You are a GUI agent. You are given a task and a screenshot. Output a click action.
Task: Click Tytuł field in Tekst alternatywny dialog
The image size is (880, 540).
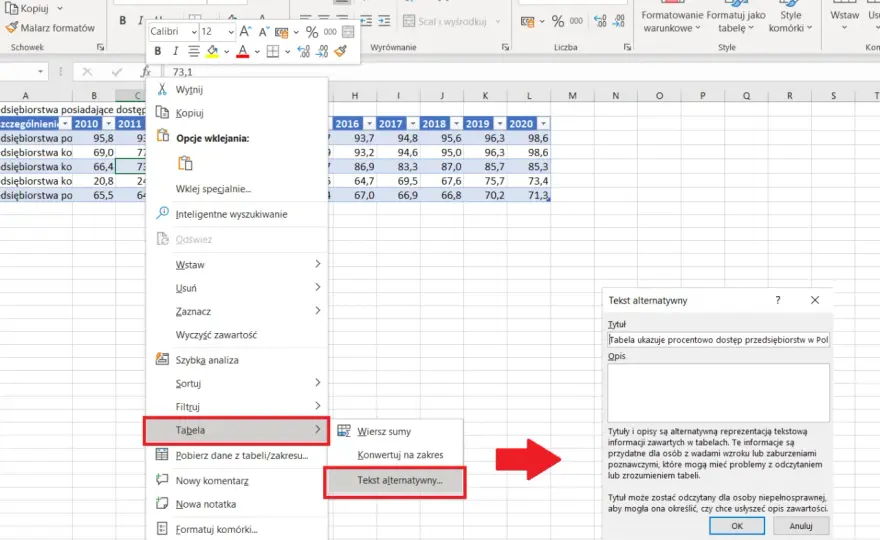(718, 340)
